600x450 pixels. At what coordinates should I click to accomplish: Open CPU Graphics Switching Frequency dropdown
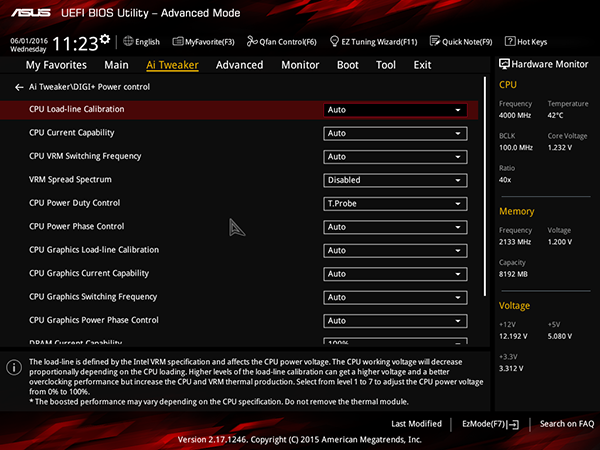395,298
